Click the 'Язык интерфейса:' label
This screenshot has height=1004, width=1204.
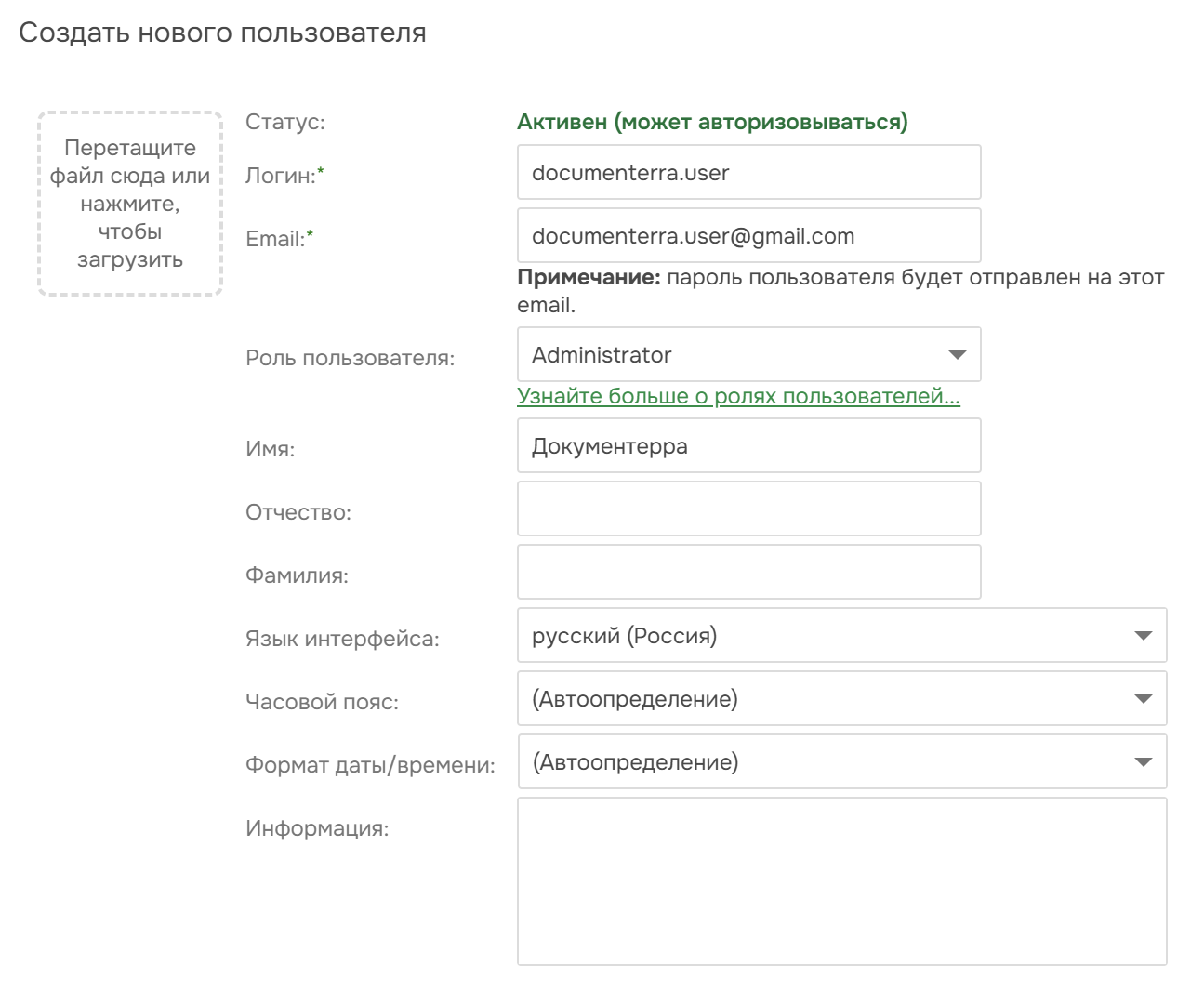pos(341,639)
